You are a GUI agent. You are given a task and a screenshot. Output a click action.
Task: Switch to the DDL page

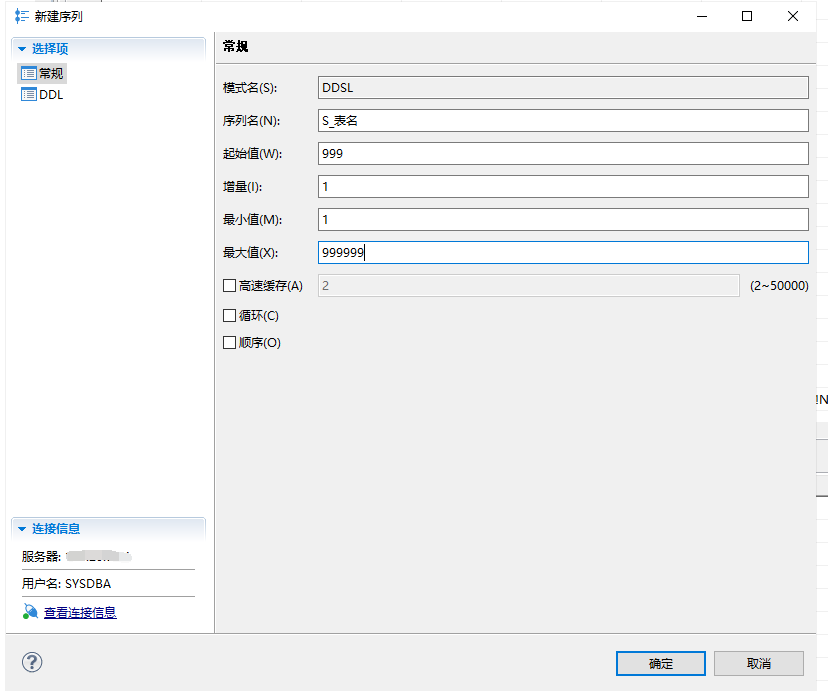(51, 95)
